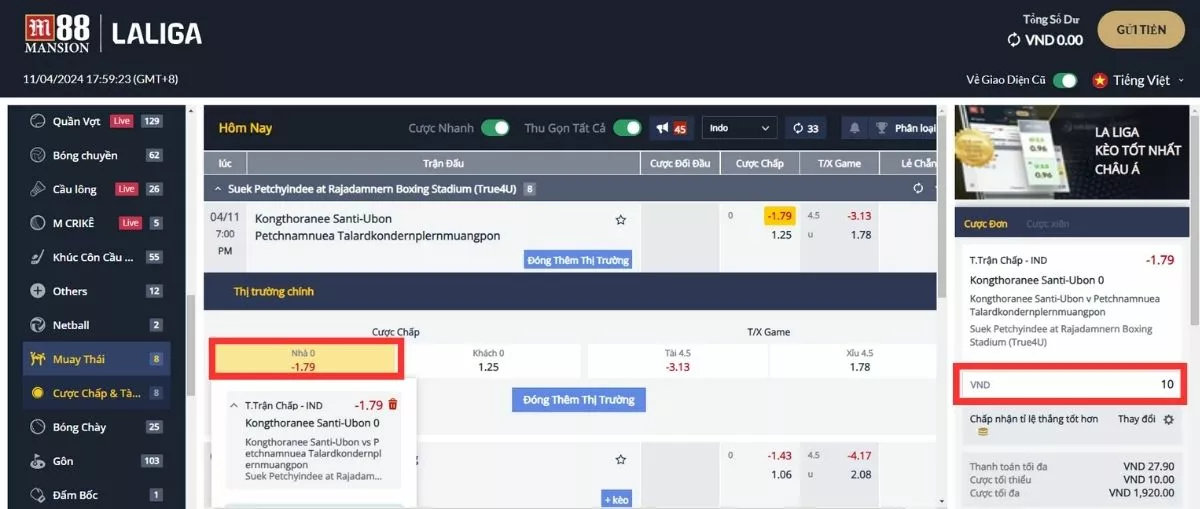Click the GỬI TIỀN deposit button
1200x509 pixels.
tap(1141, 30)
